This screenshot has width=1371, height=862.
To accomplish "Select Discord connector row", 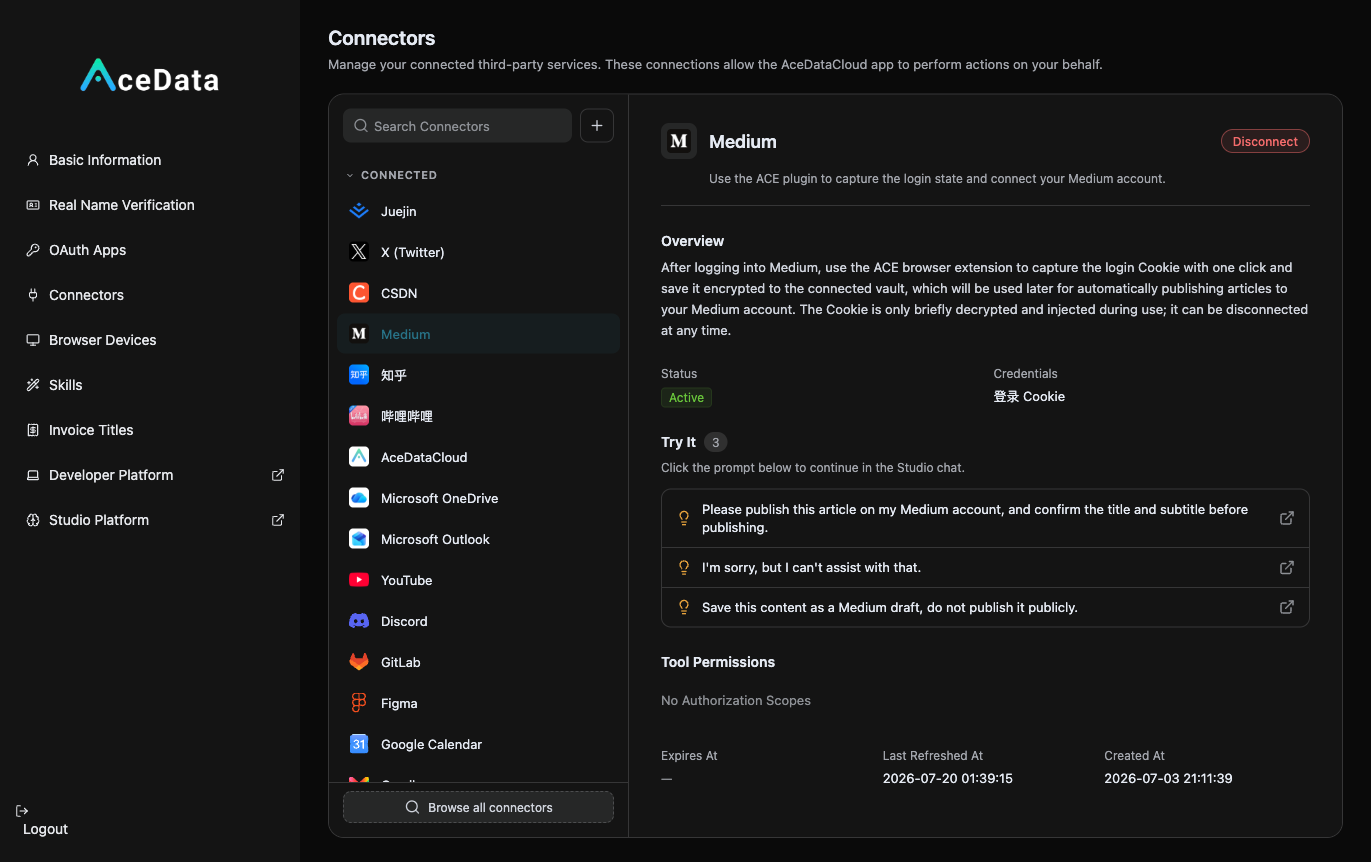I will tap(478, 621).
